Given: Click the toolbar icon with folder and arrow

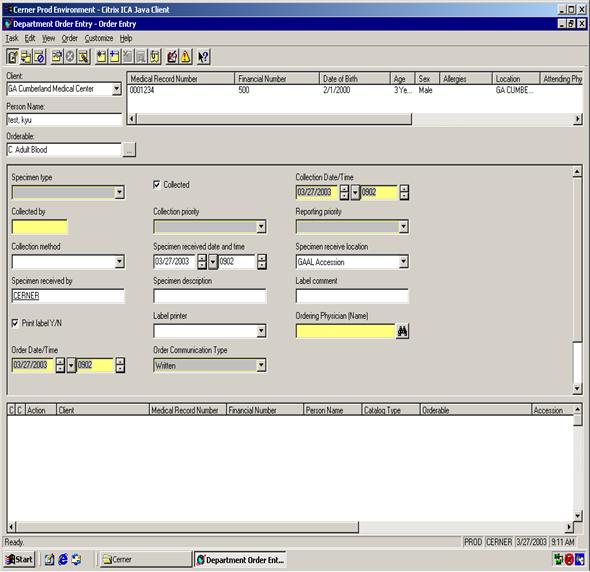Looking at the screenshot, I should click(x=57, y=57).
